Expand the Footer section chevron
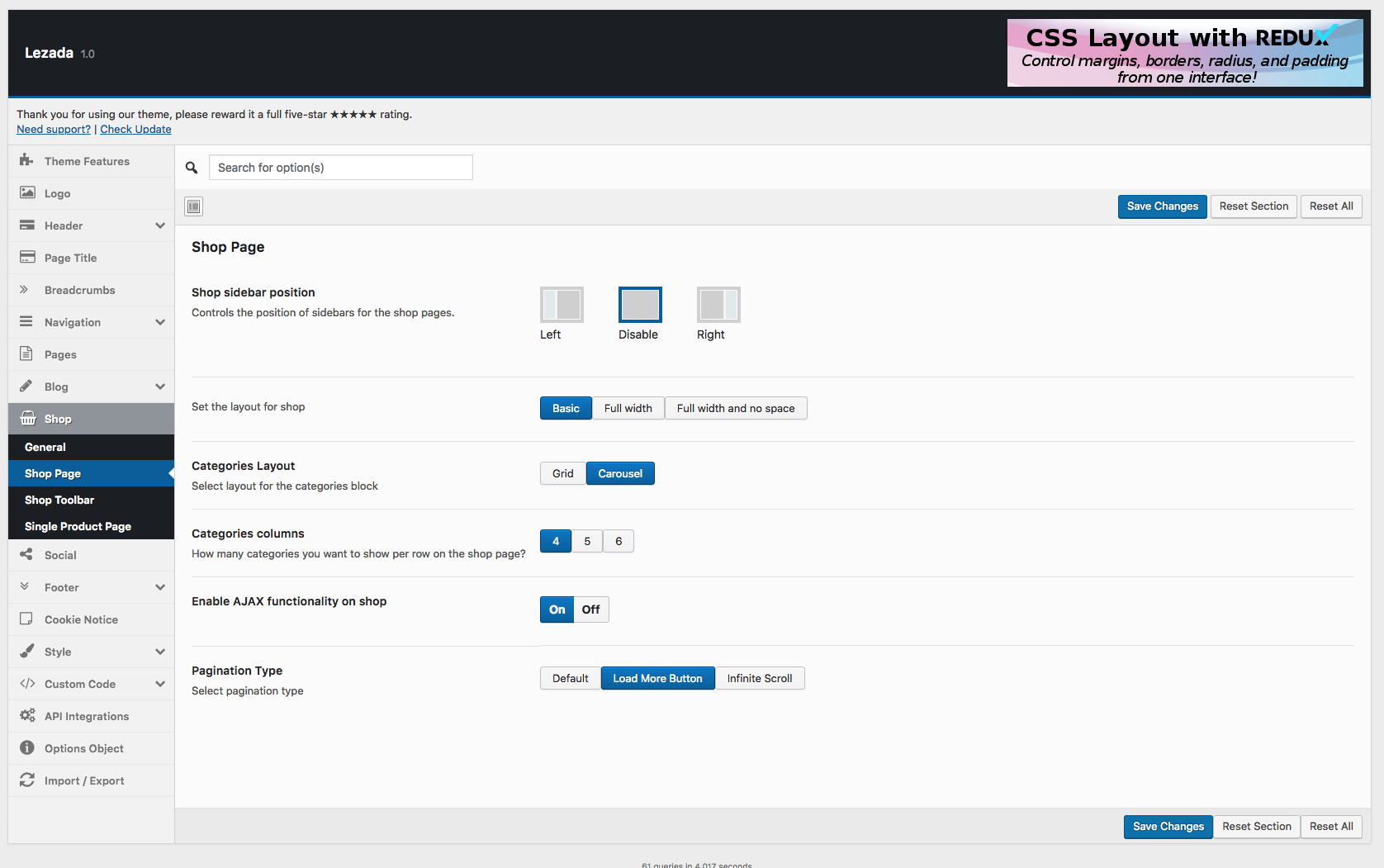1384x868 pixels. [160, 587]
